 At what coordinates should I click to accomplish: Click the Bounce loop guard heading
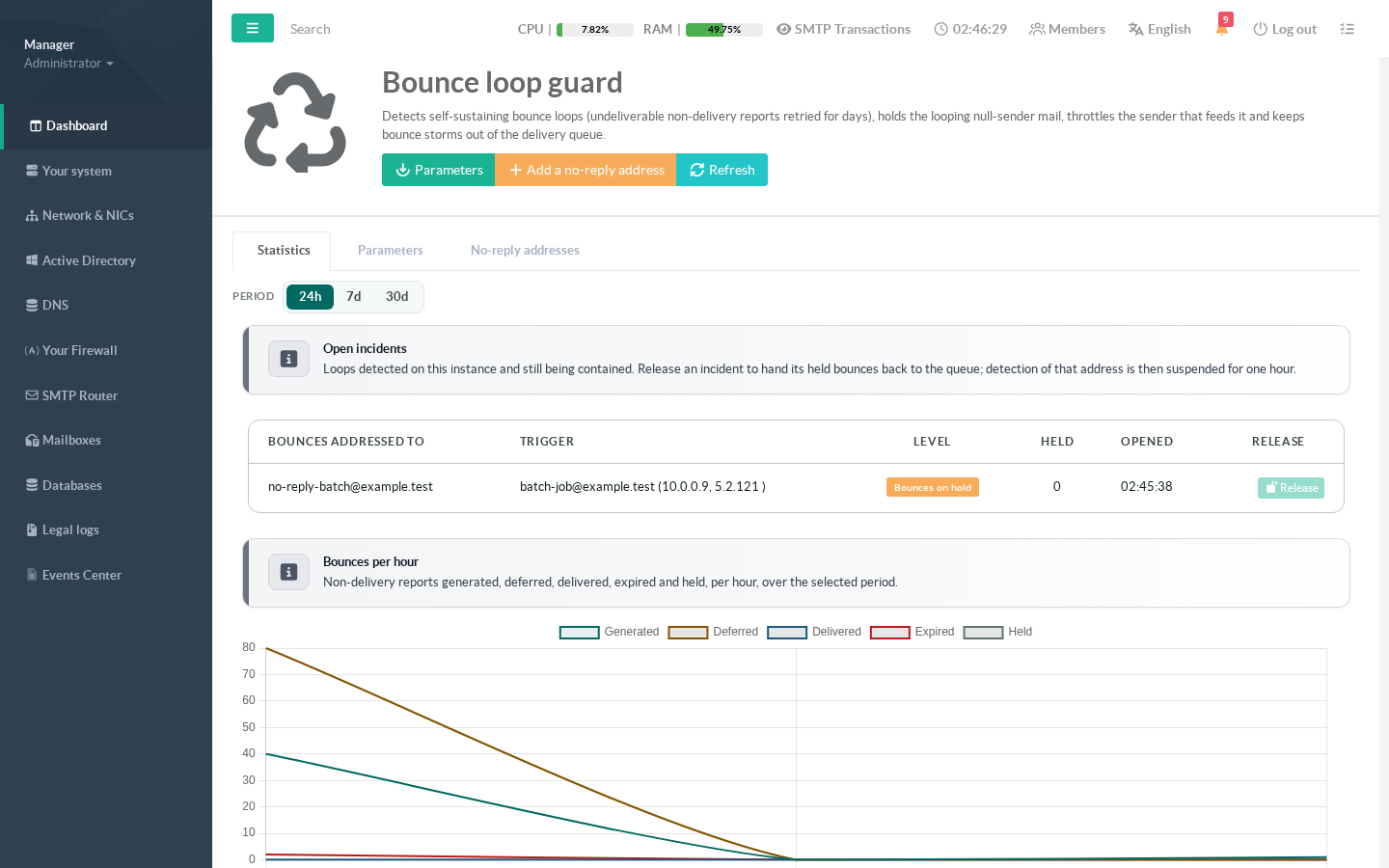(x=503, y=83)
